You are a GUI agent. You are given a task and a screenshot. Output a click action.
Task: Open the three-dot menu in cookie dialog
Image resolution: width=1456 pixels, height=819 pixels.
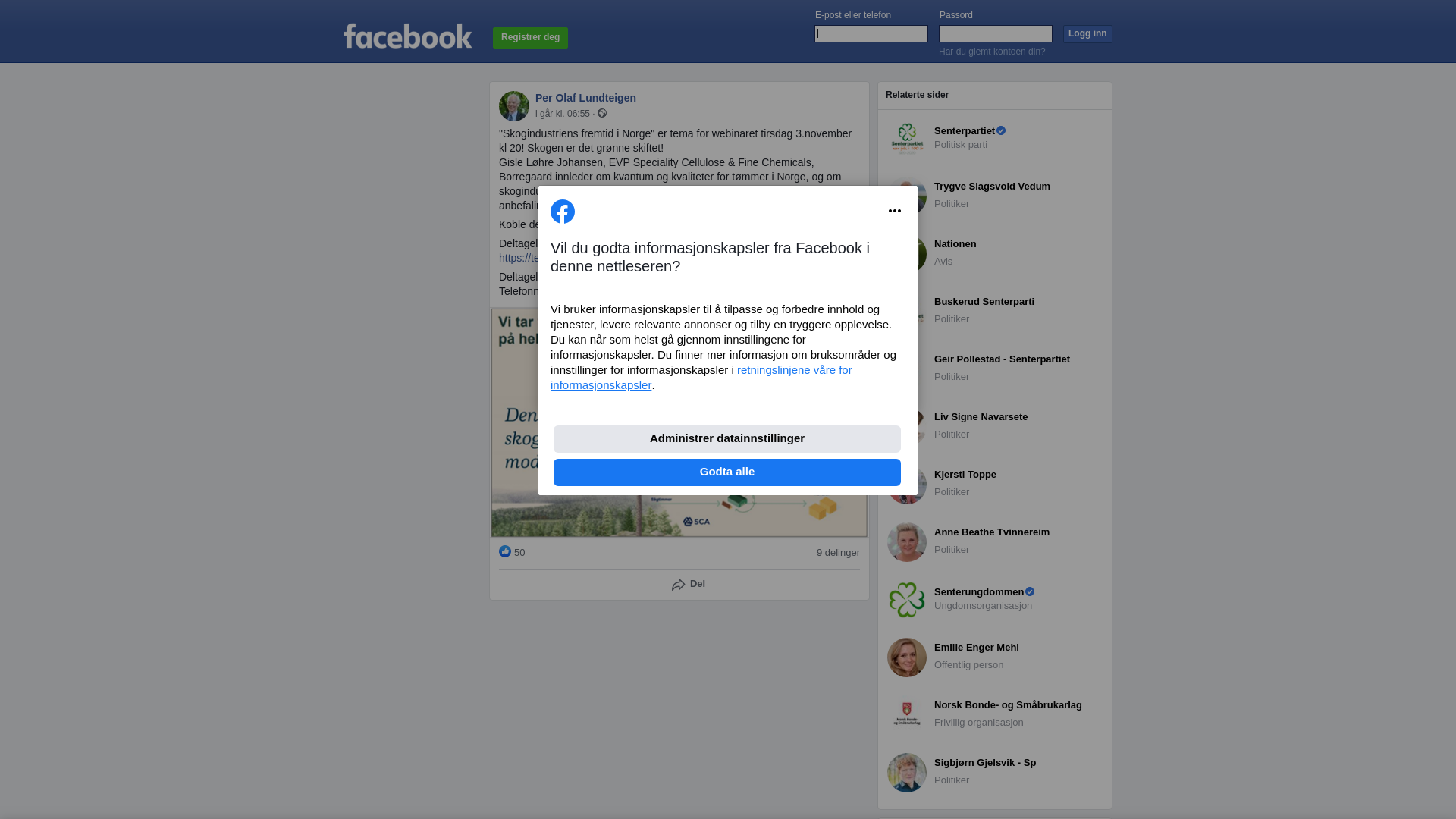tap(895, 211)
